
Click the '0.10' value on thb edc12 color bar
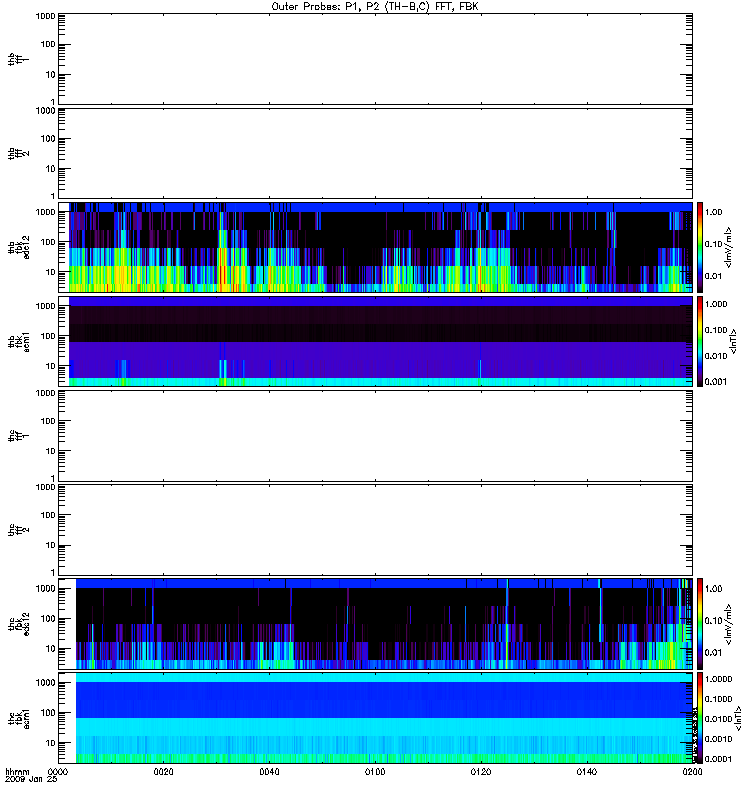tap(713, 244)
